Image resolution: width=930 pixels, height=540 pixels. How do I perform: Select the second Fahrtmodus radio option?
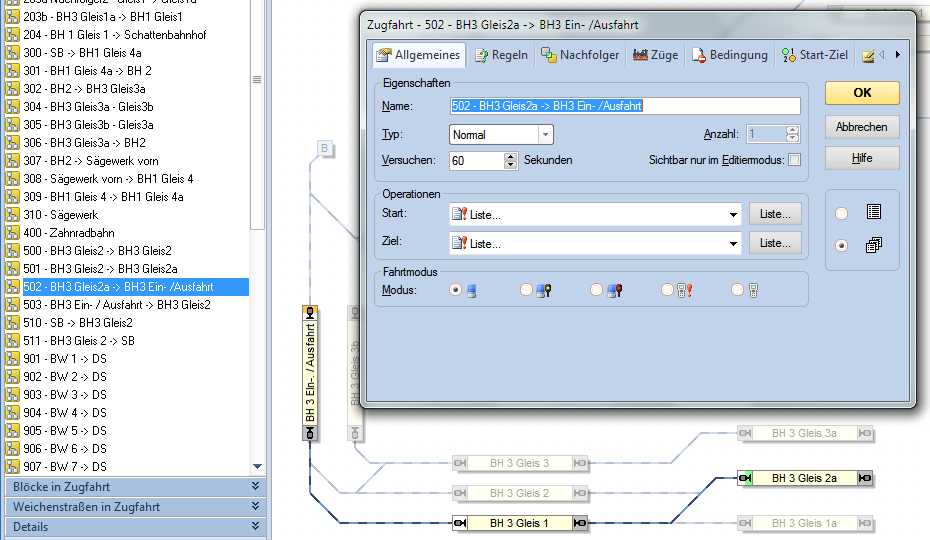[x=526, y=290]
